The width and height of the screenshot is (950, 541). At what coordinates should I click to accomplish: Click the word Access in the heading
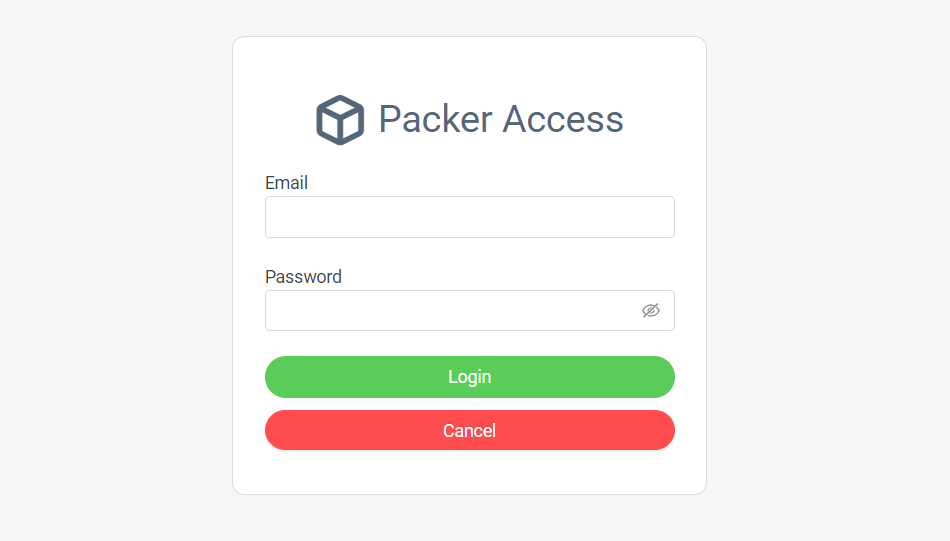(x=562, y=119)
